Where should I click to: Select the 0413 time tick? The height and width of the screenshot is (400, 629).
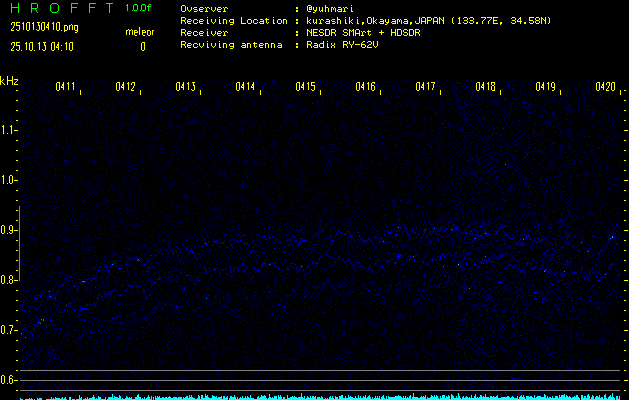[186, 88]
